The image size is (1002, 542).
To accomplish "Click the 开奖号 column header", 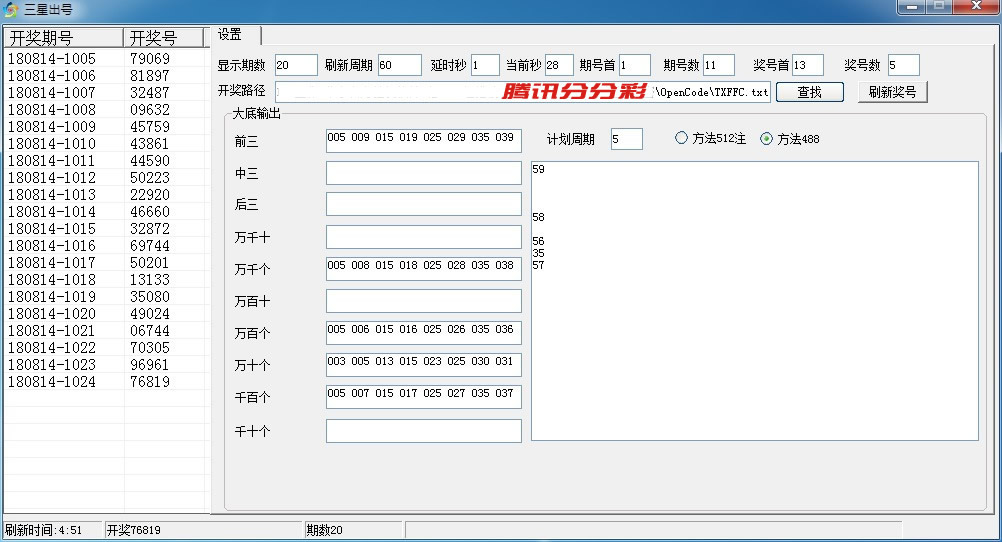I will [x=163, y=38].
